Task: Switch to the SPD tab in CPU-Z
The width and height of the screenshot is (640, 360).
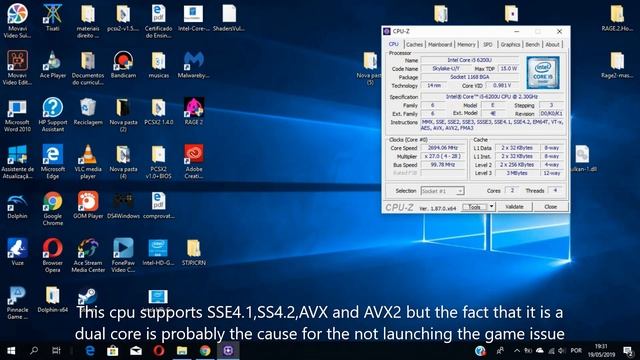Action: pos(487,44)
